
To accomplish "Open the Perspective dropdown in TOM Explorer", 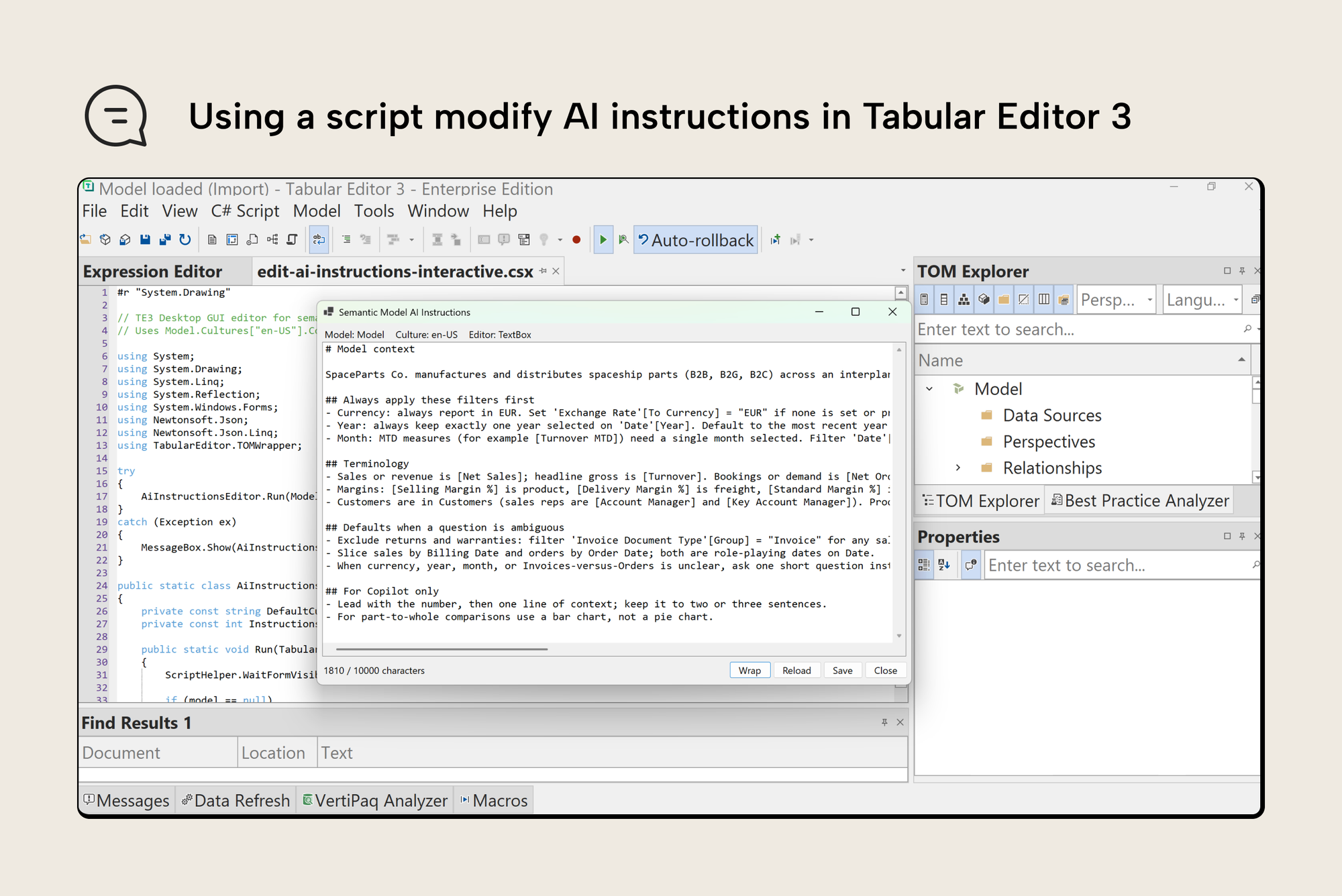I will [x=1150, y=300].
